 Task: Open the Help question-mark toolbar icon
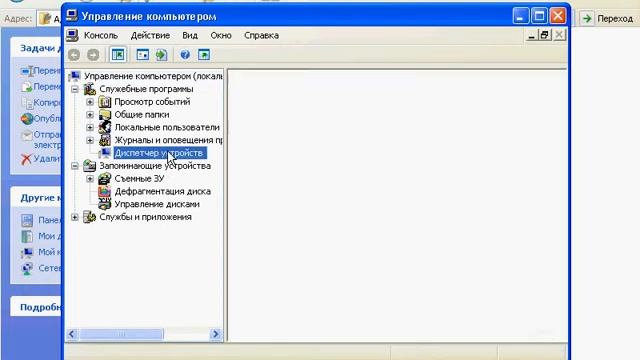[x=185, y=55]
